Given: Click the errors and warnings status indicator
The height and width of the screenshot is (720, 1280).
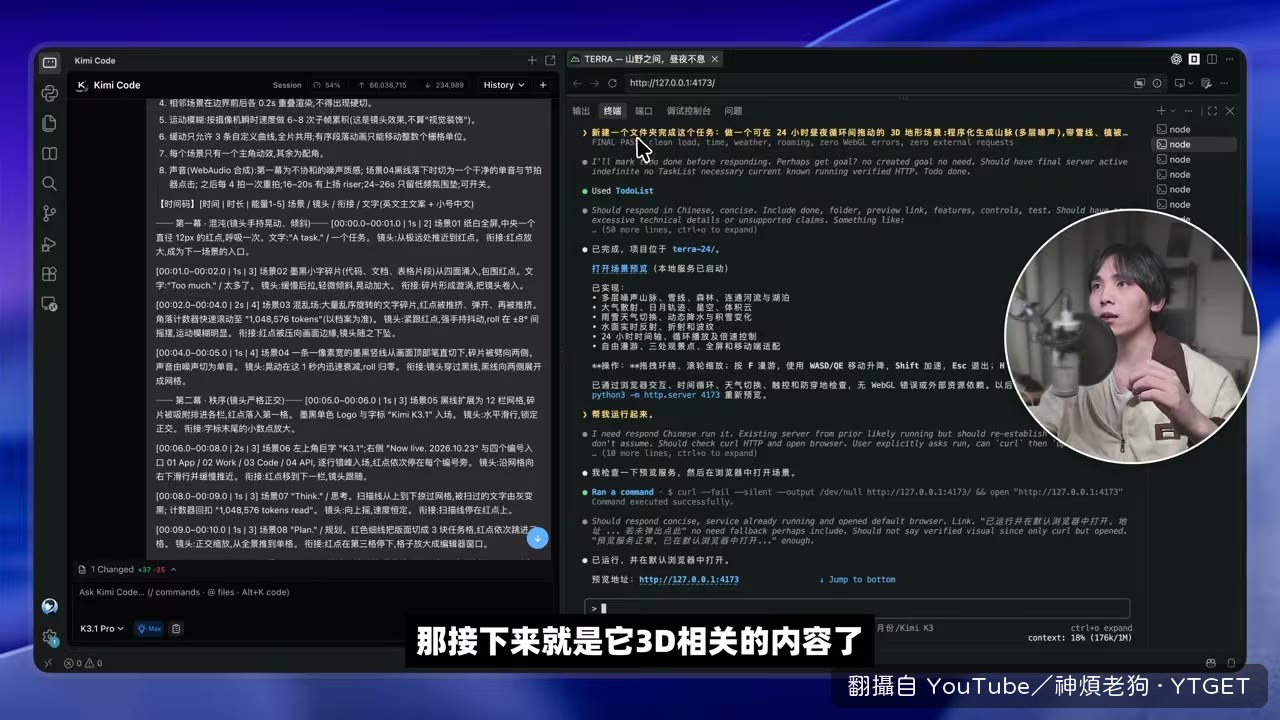Looking at the screenshot, I should pos(83,663).
